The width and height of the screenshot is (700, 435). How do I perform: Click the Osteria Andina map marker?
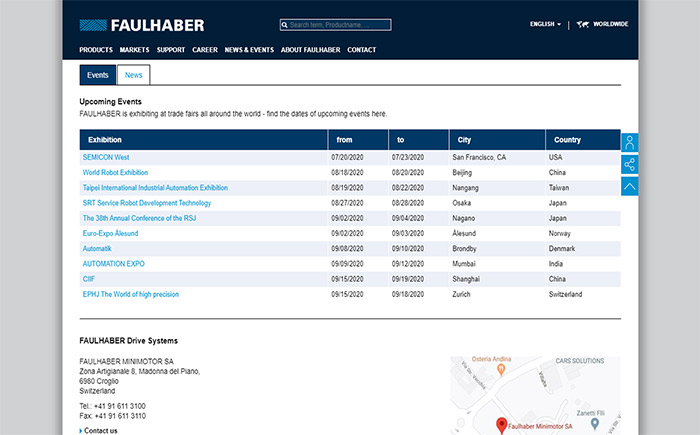coord(501,369)
